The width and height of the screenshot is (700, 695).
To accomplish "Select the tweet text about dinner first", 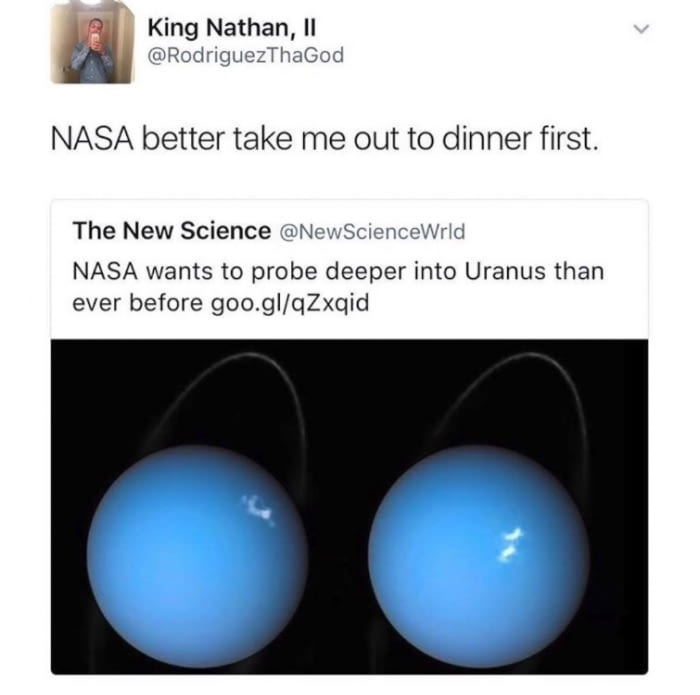I will pyautogui.click(x=325, y=138).
